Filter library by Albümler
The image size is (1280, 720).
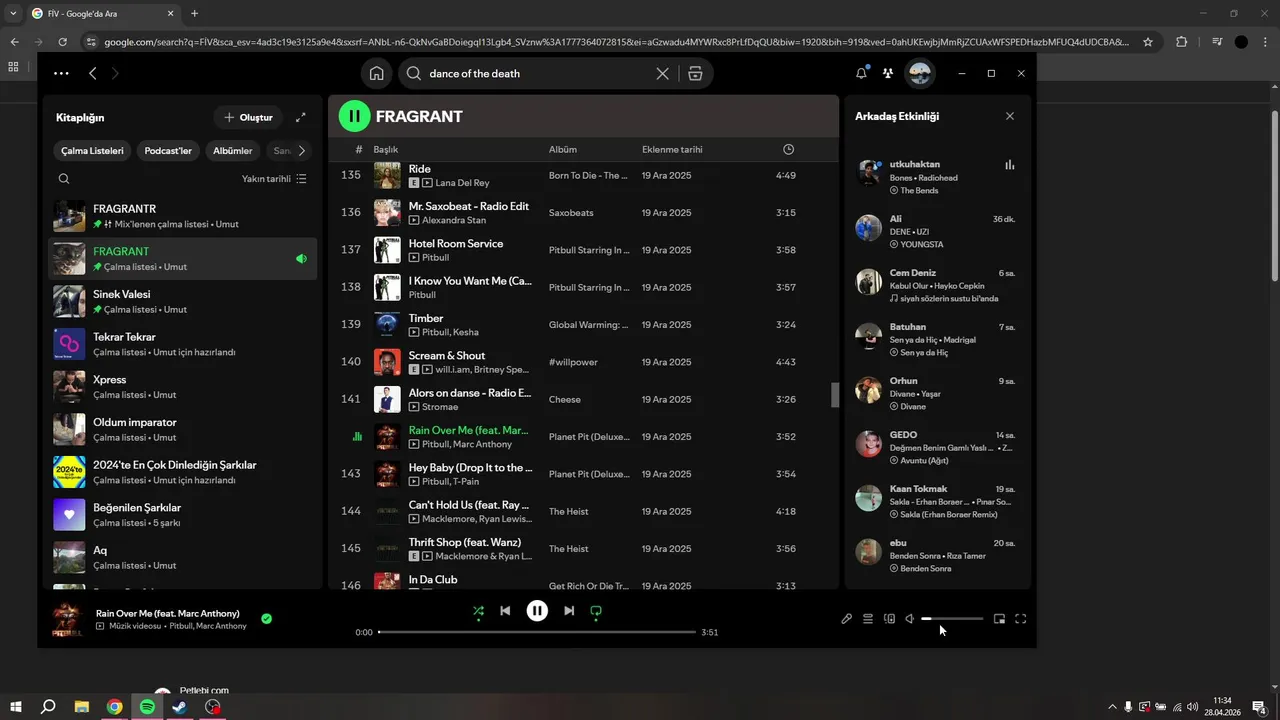coord(232,151)
